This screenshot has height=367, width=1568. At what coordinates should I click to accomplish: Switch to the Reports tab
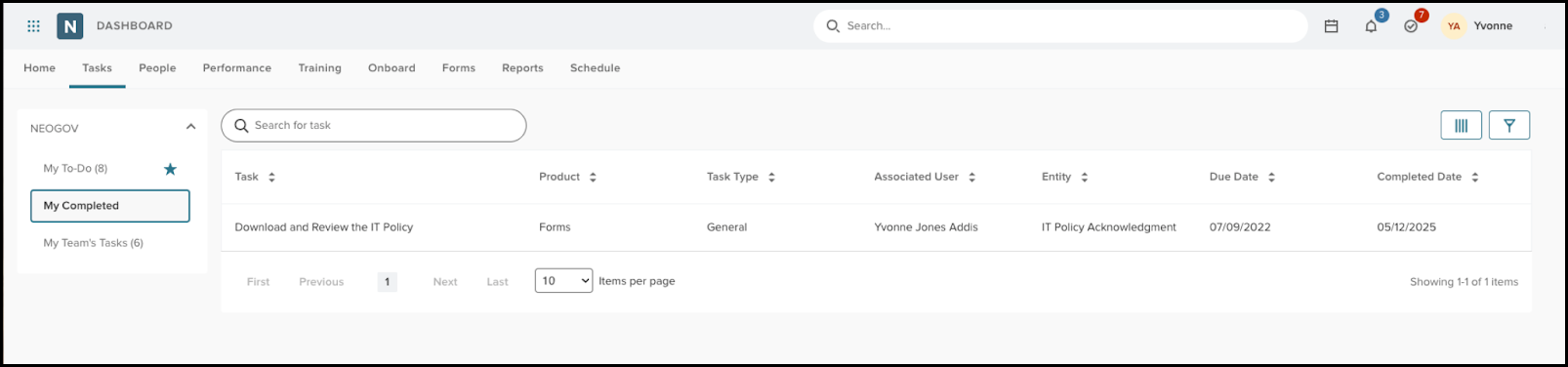pyautogui.click(x=522, y=68)
